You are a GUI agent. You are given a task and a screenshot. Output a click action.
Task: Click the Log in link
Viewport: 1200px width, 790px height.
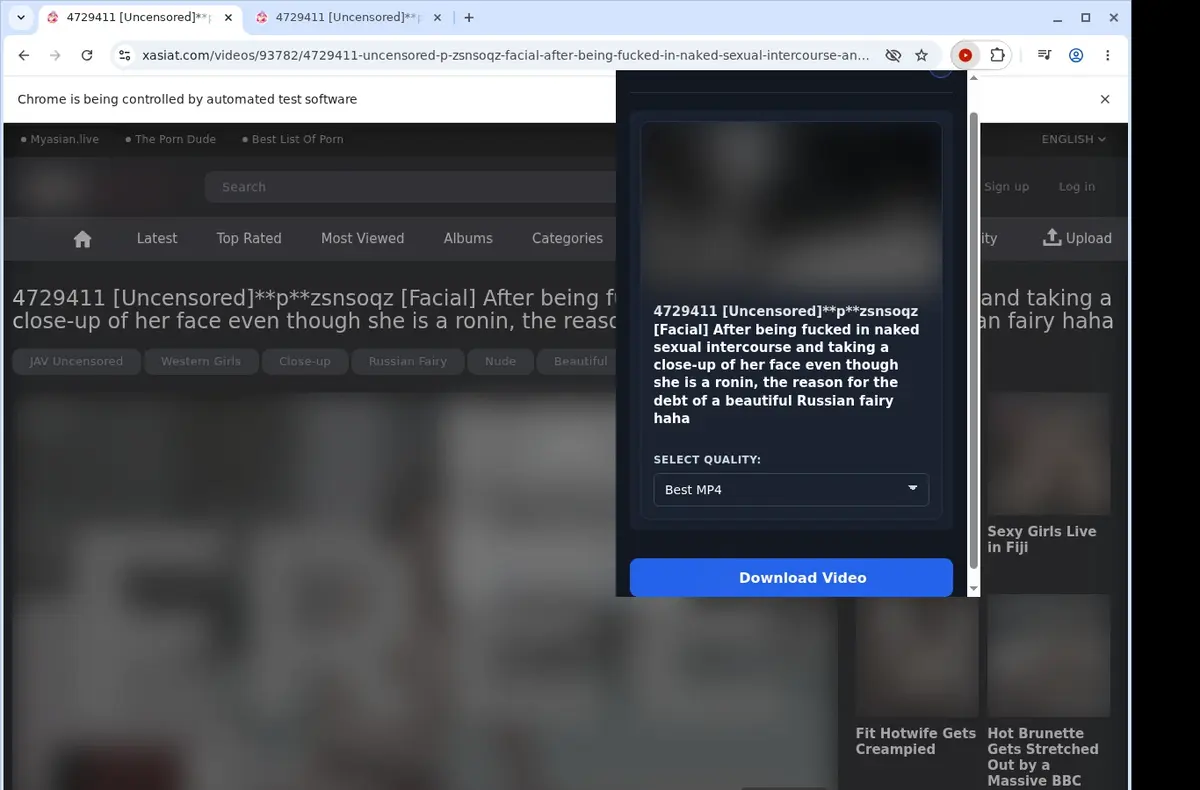coord(1077,187)
